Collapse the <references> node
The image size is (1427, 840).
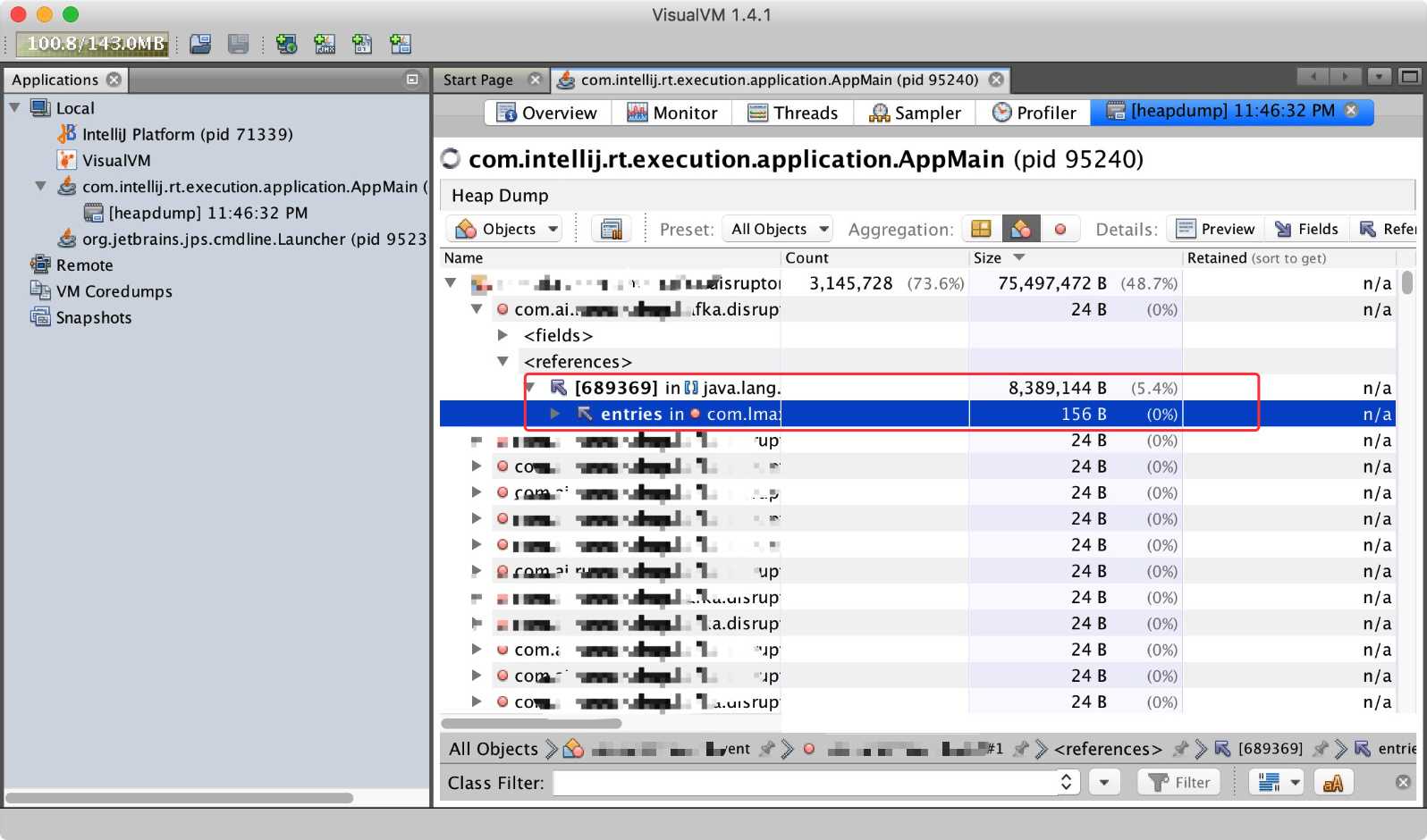pyautogui.click(x=503, y=362)
